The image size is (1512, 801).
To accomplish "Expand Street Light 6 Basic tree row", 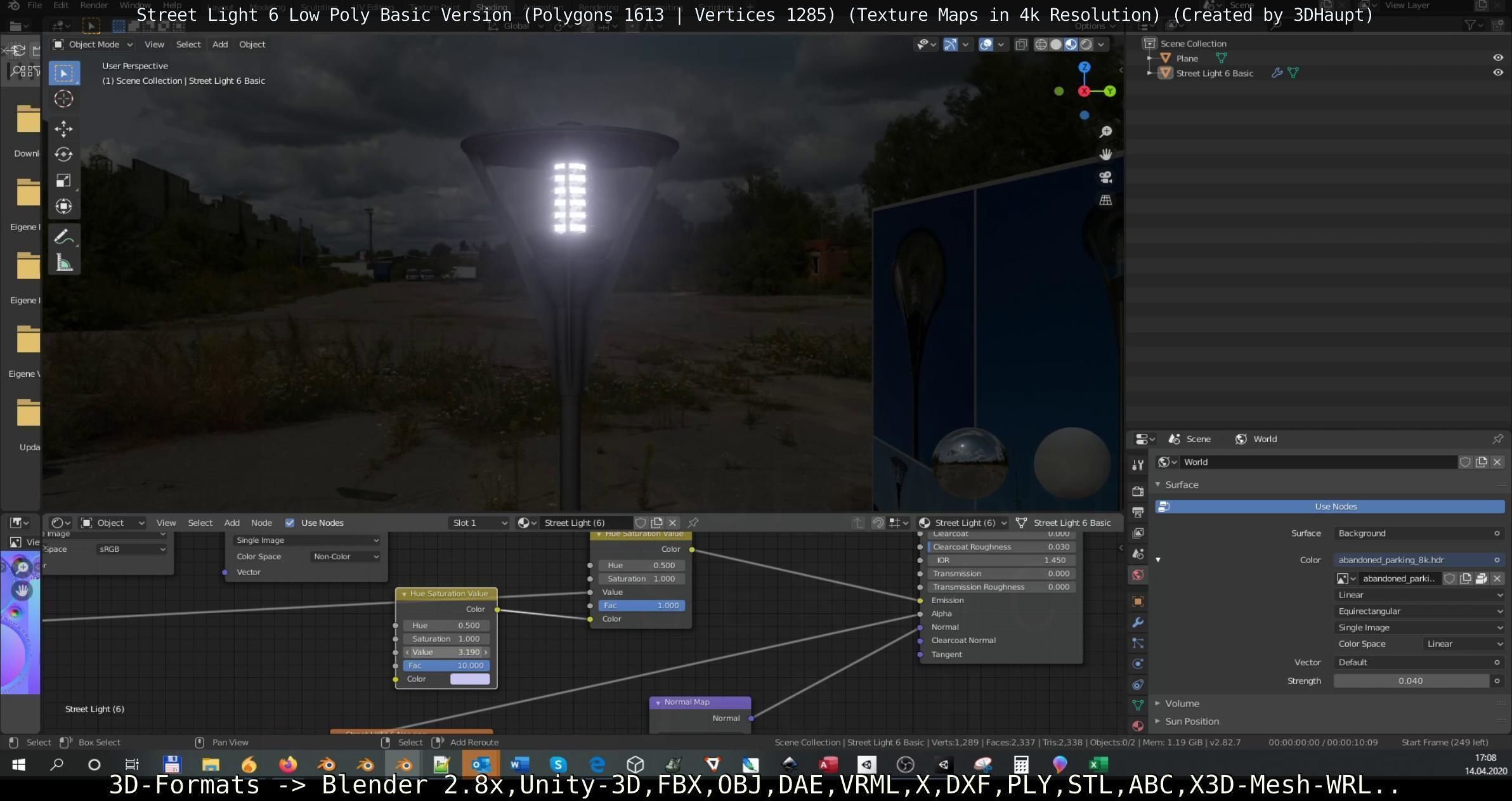I will coord(1150,73).
